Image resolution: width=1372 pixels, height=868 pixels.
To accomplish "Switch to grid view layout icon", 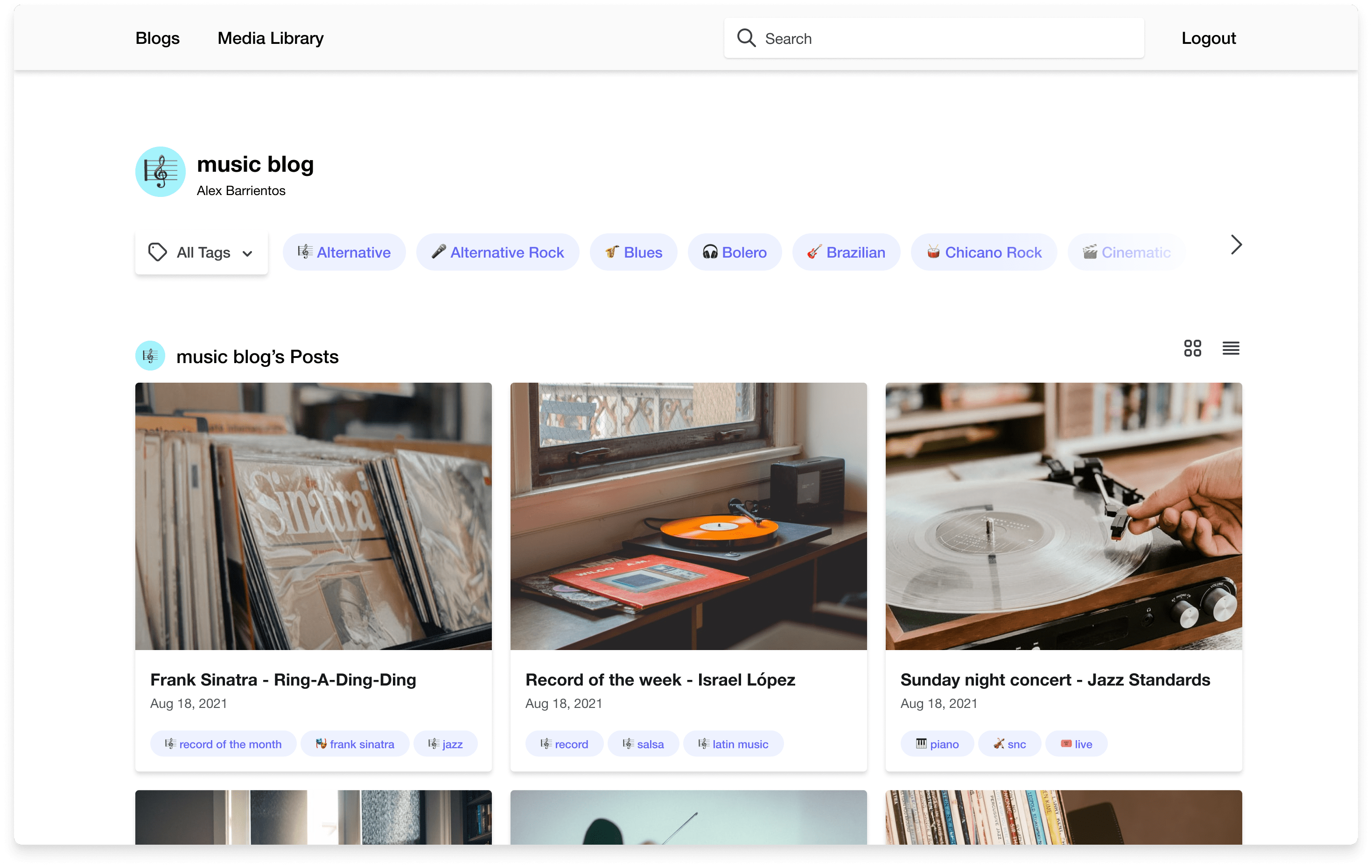I will point(1192,348).
